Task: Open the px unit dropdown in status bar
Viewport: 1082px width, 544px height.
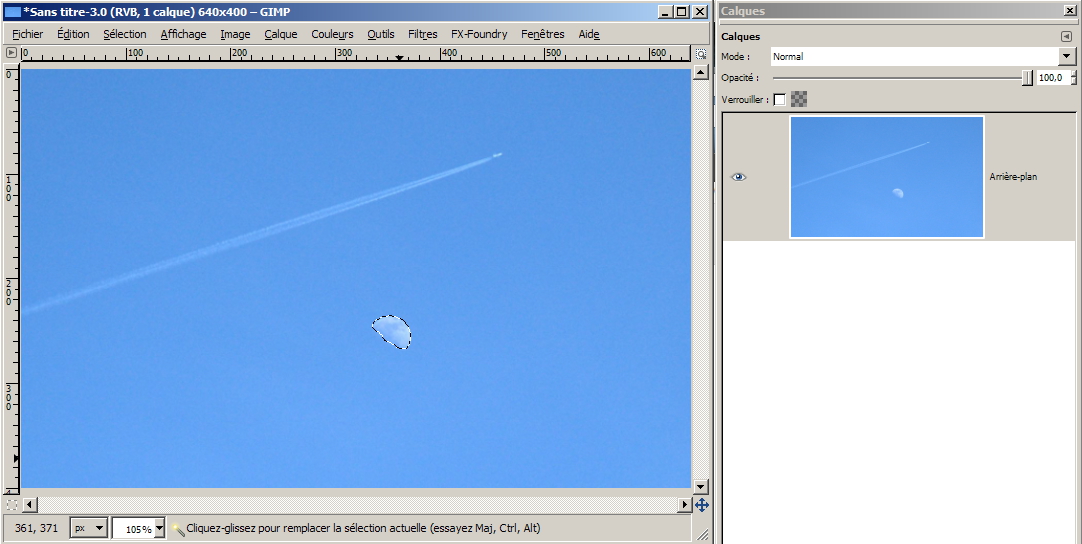Action: [88, 528]
